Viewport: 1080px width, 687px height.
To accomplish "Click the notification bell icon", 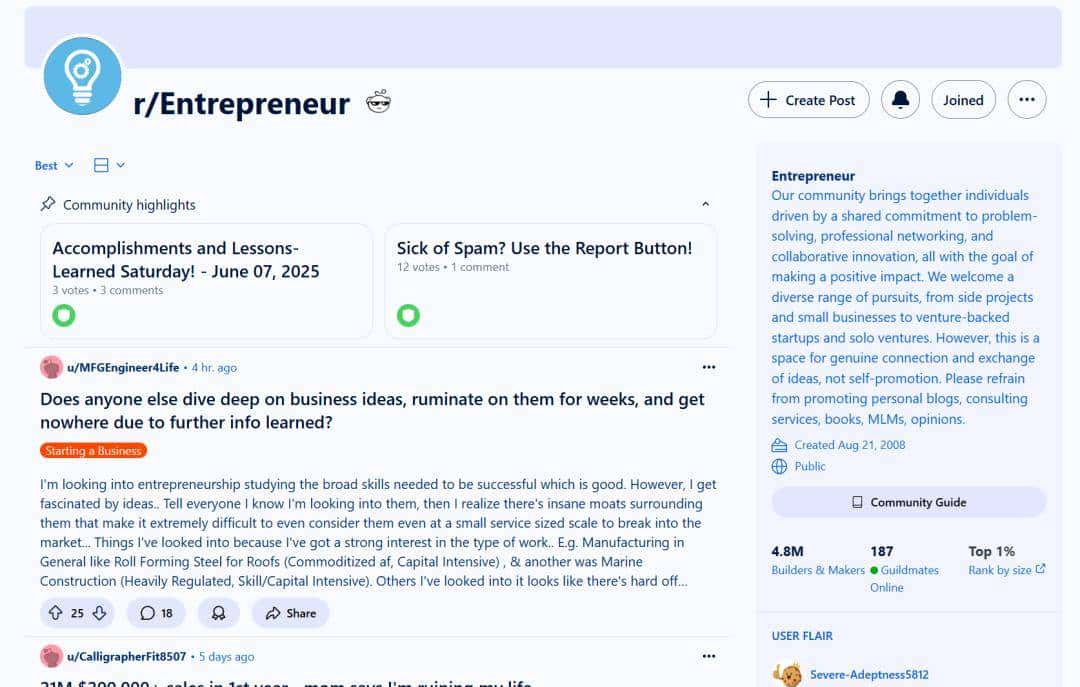I will (900, 100).
